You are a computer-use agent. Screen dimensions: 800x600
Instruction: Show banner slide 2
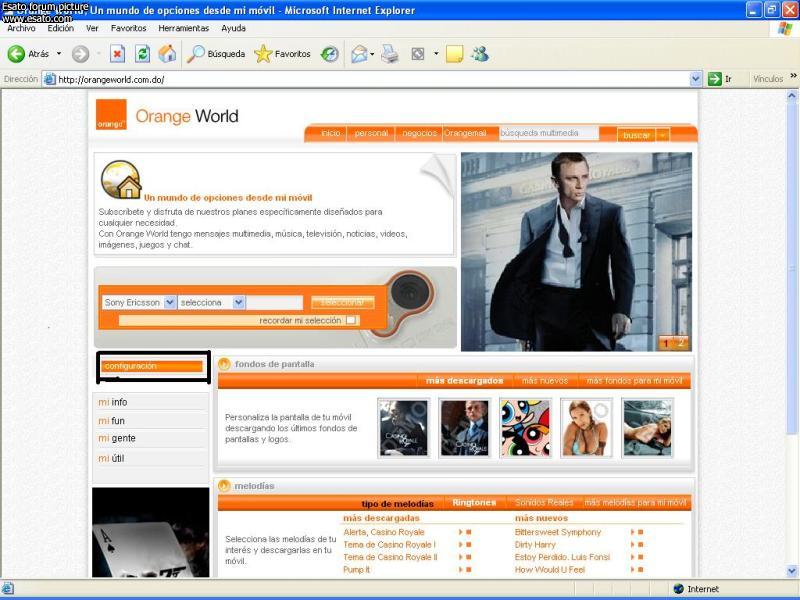pyautogui.click(x=681, y=343)
